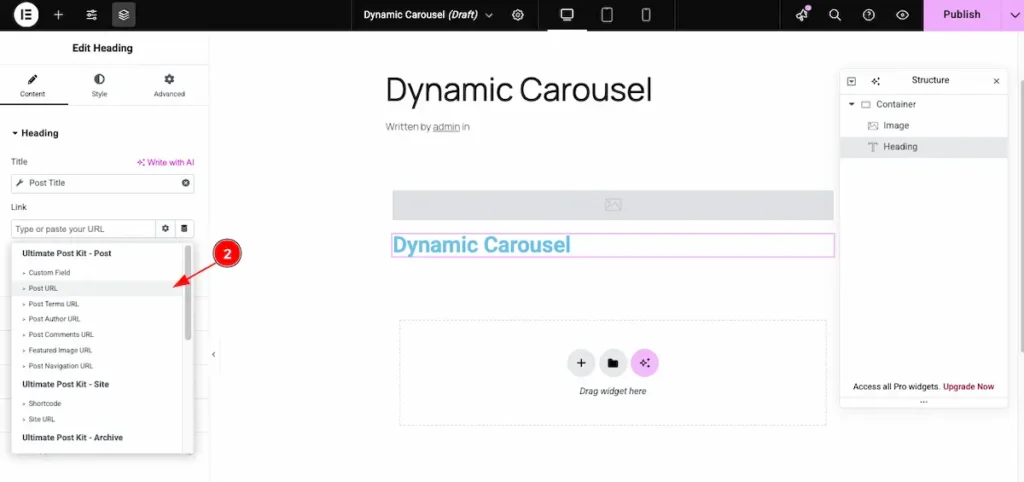Screen dimensions: 1024x482
Task: Preview changes with eye icon
Action: pyautogui.click(x=903, y=15)
